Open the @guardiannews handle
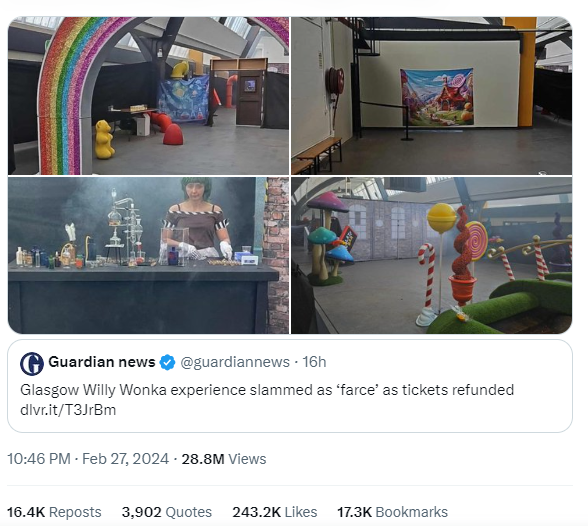 point(235,363)
